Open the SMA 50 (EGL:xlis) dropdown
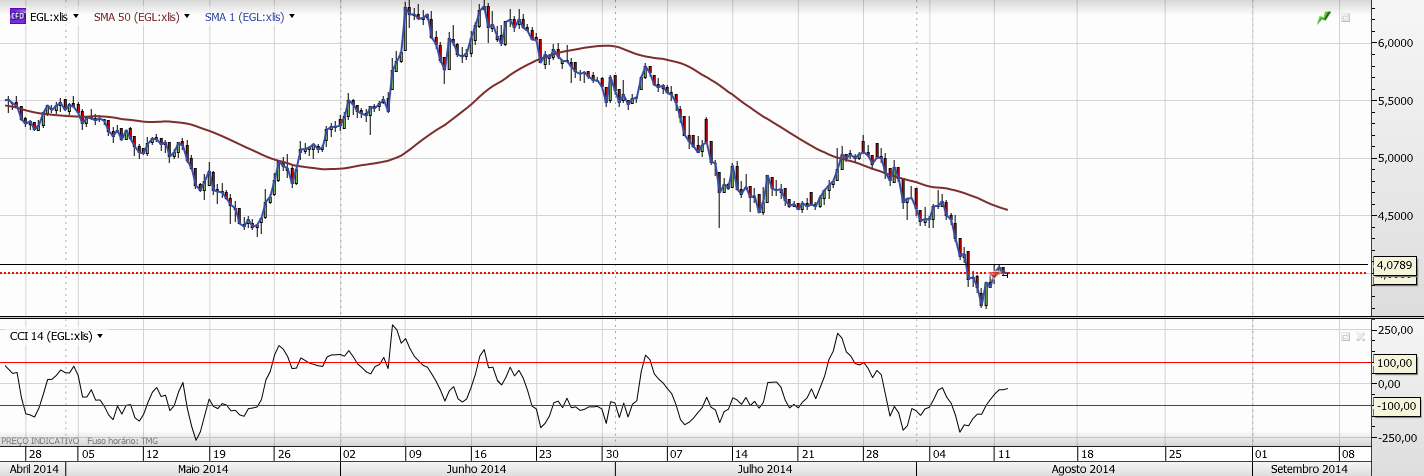This screenshot has height=476, width=1424. point(188,17)
